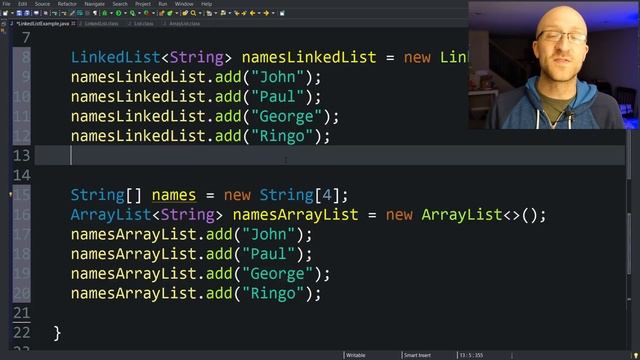Switch to the ArrayList.class tab

pyautogui.click(x=184, y=24)
